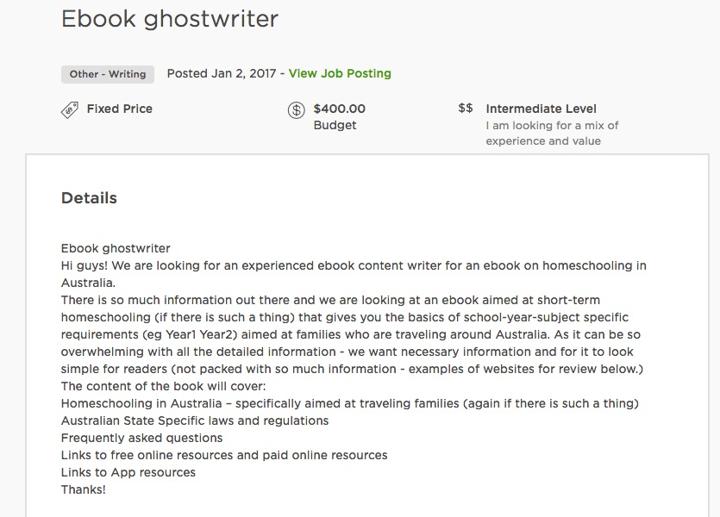Click the 'Links to App resources' line
Viewport: 720px width, 517px height.
tap(128, 472)
